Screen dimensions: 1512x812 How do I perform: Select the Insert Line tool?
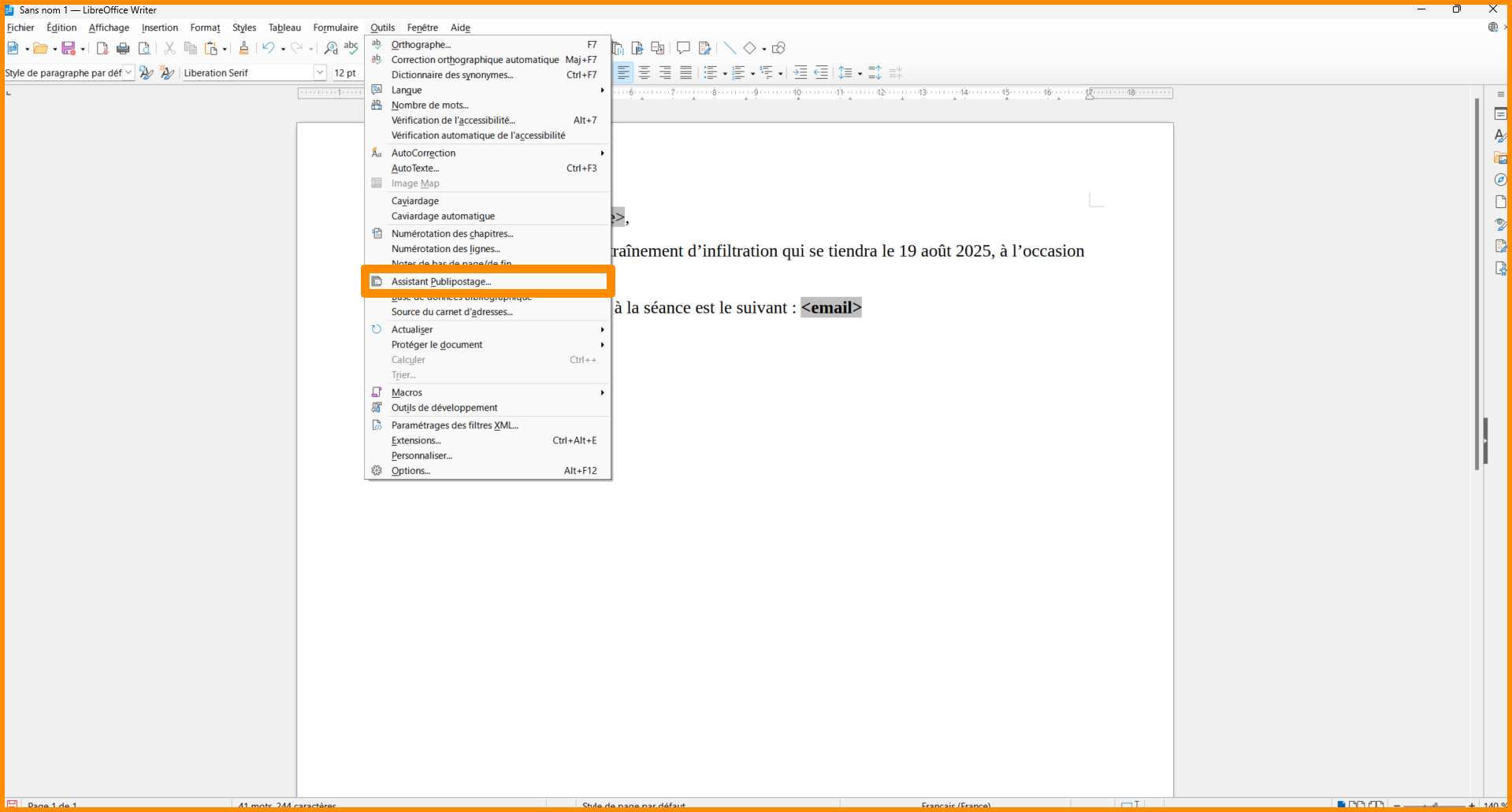tap(730, 48)
